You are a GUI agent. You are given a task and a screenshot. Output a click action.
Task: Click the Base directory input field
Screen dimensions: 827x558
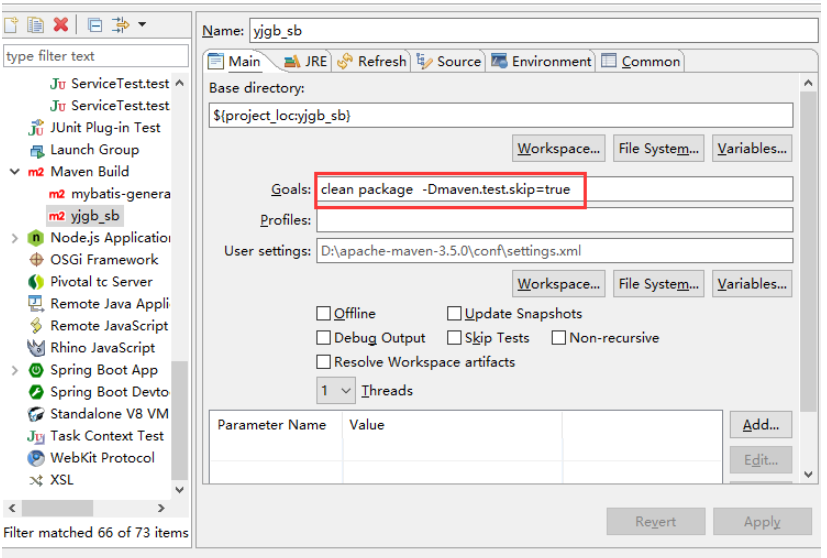[x=501, y=116]
